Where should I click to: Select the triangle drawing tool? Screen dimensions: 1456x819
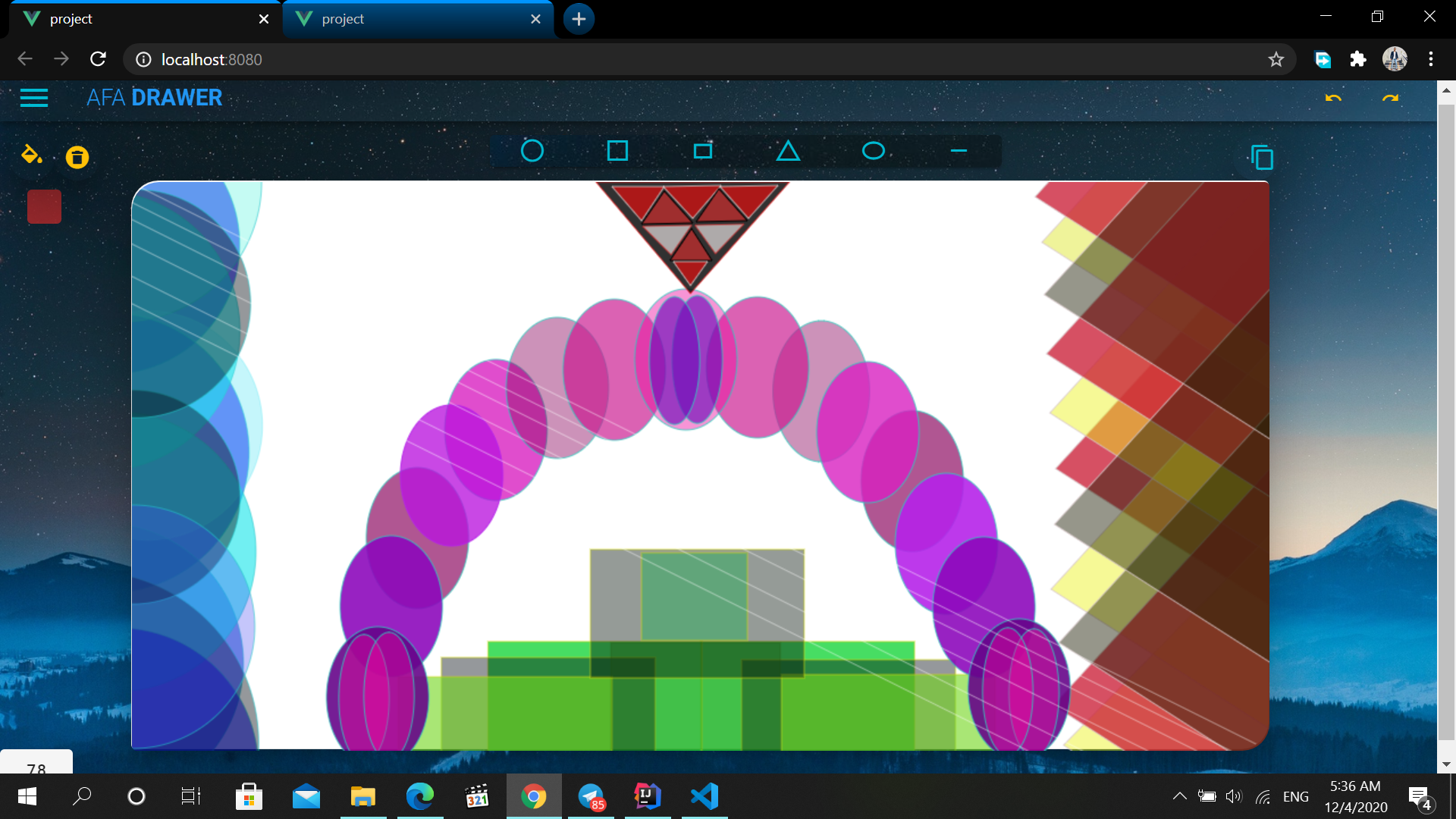click(788, 150)
